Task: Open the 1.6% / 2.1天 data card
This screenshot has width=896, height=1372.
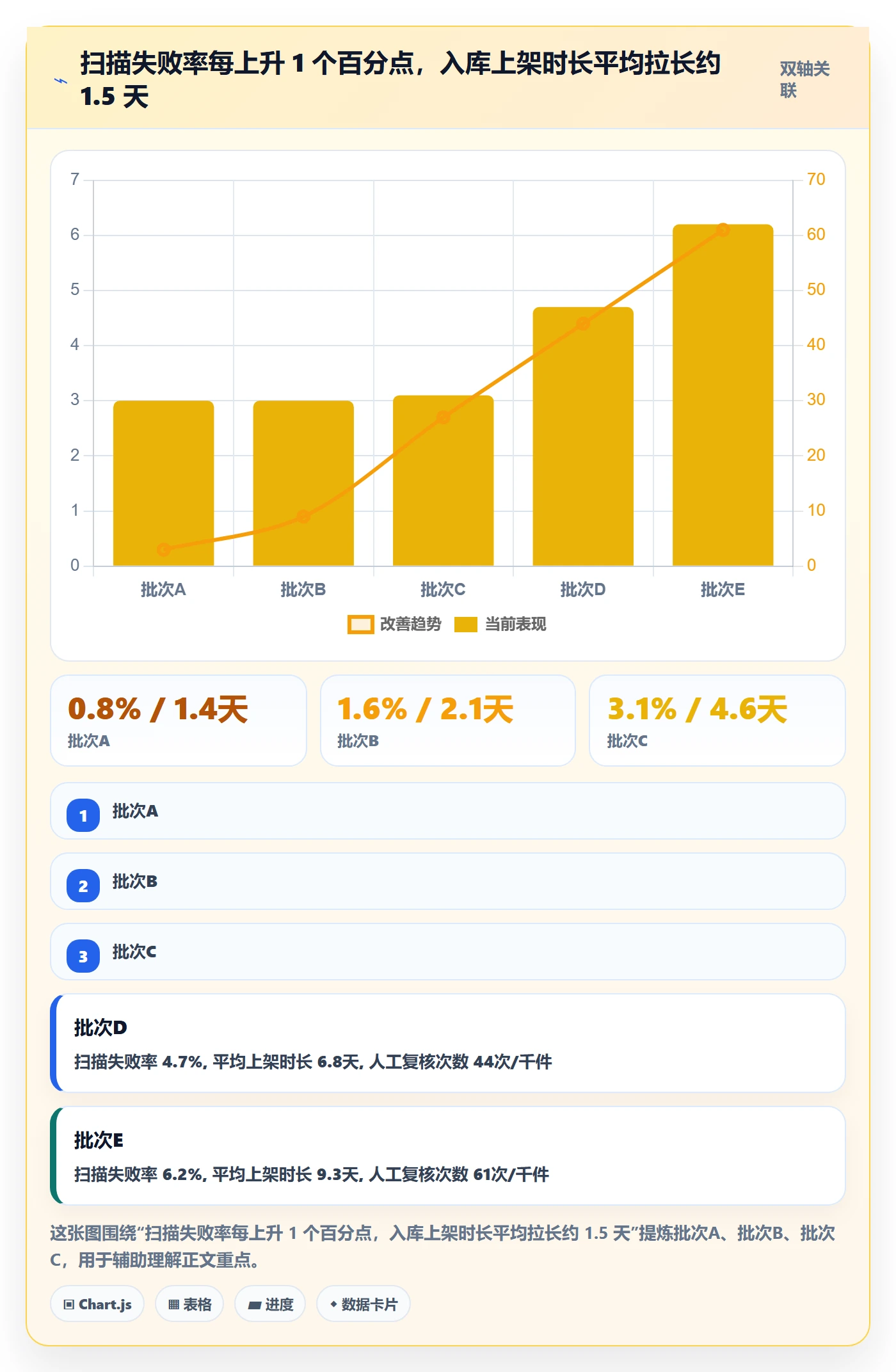Action: click(x=448, y=721)
